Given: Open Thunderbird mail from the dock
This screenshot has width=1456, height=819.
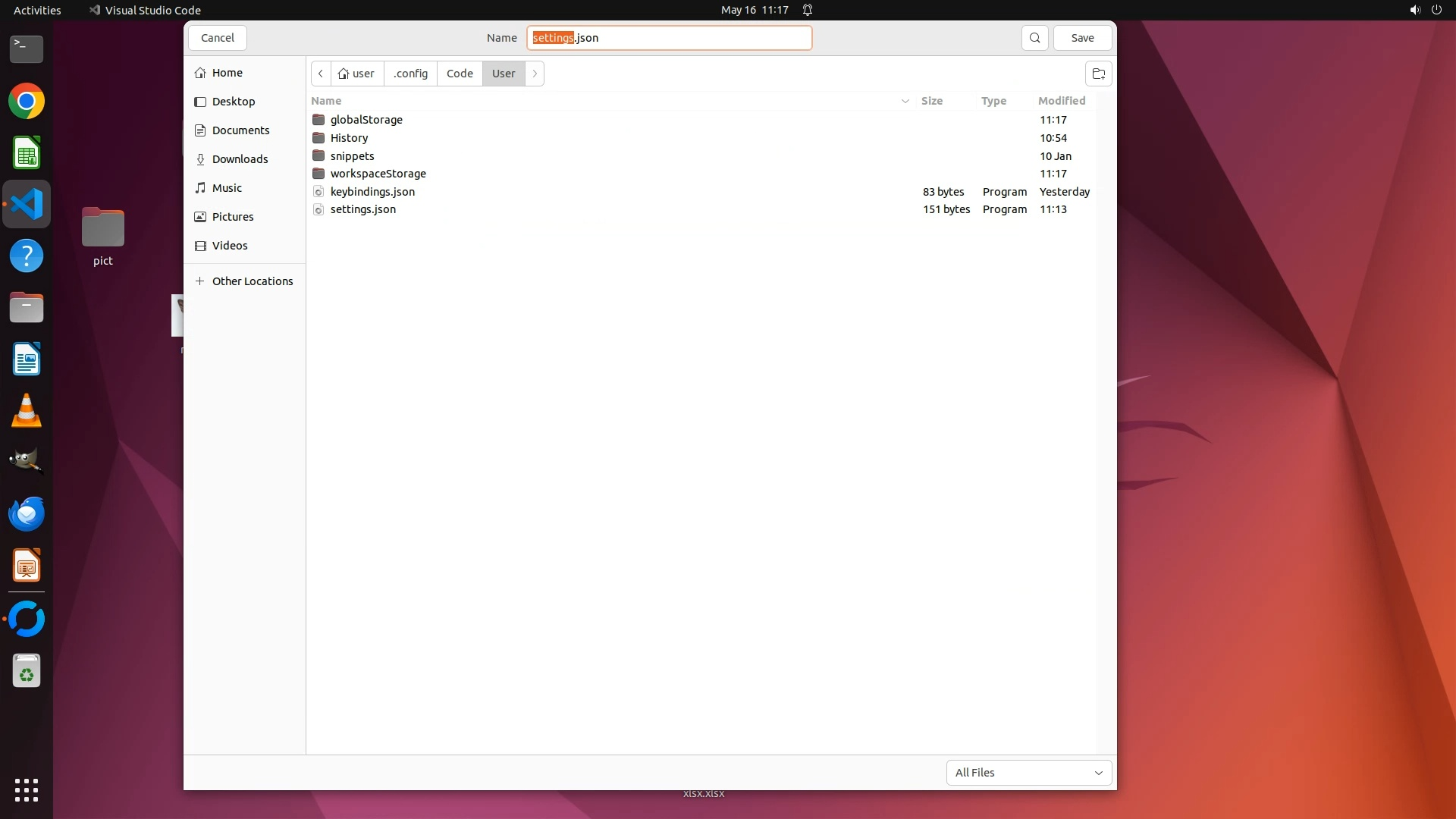Looking at the screenshot, I should 27,514.
